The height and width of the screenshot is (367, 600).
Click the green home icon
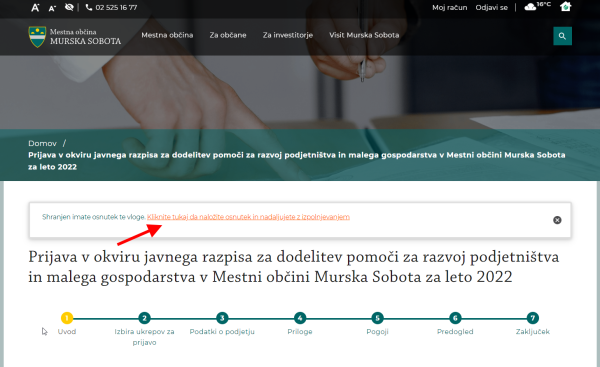coord(566,7)
